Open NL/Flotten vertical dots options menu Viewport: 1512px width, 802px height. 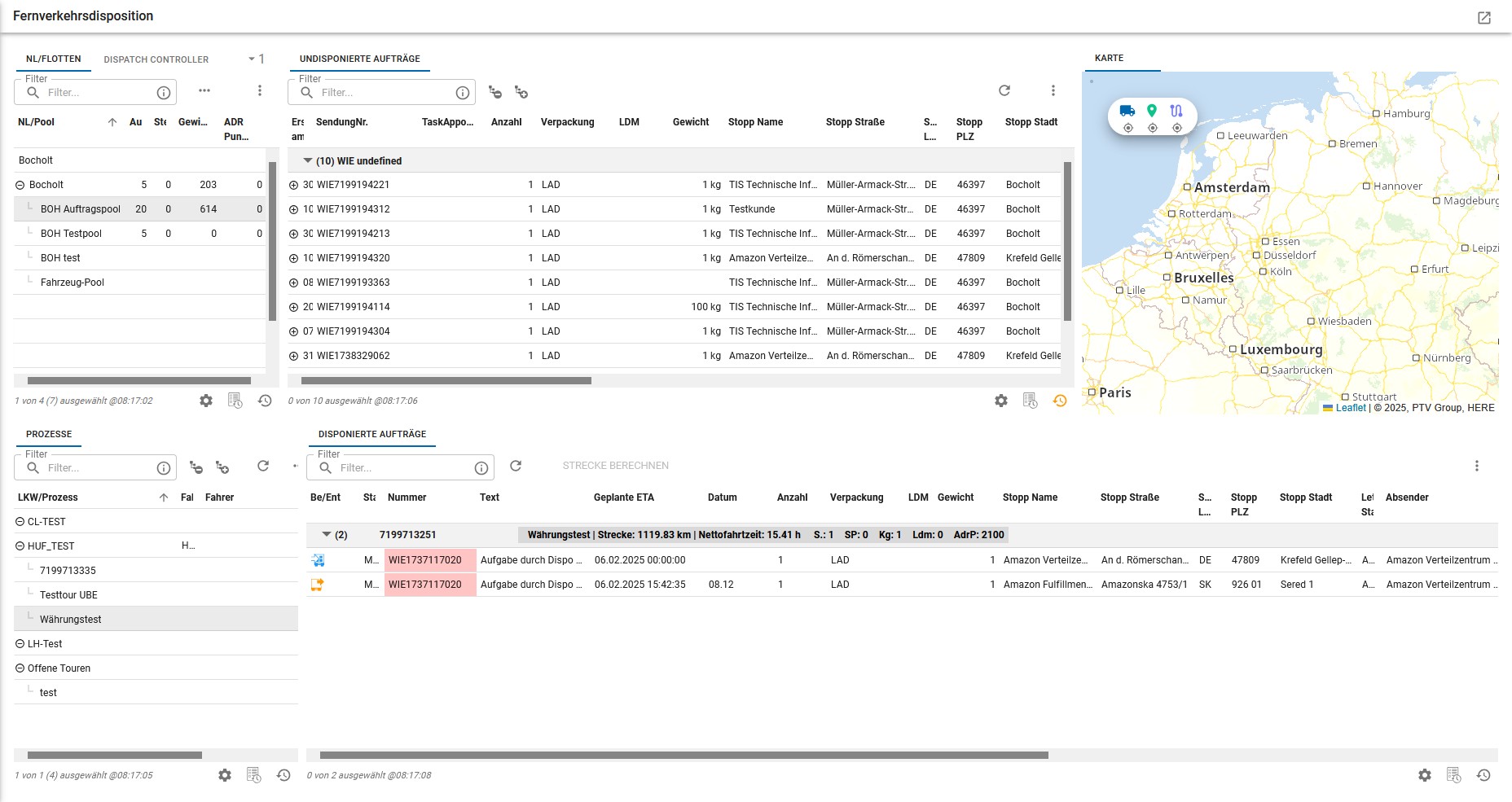[x=260, y=90]
